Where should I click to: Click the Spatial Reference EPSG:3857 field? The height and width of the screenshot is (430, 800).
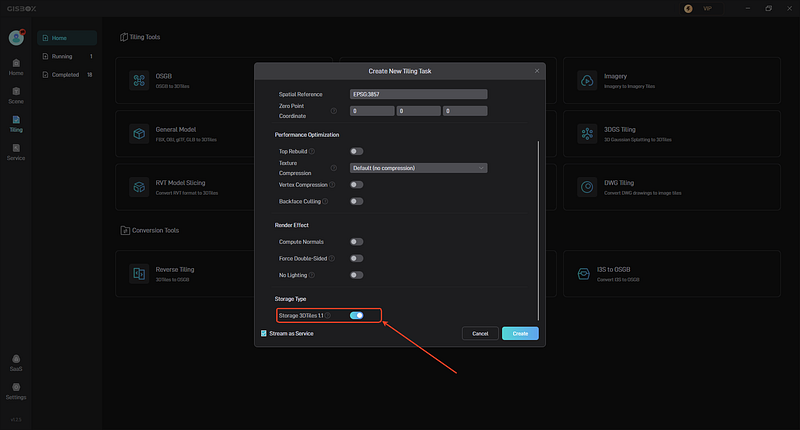(x=418, y=94)
